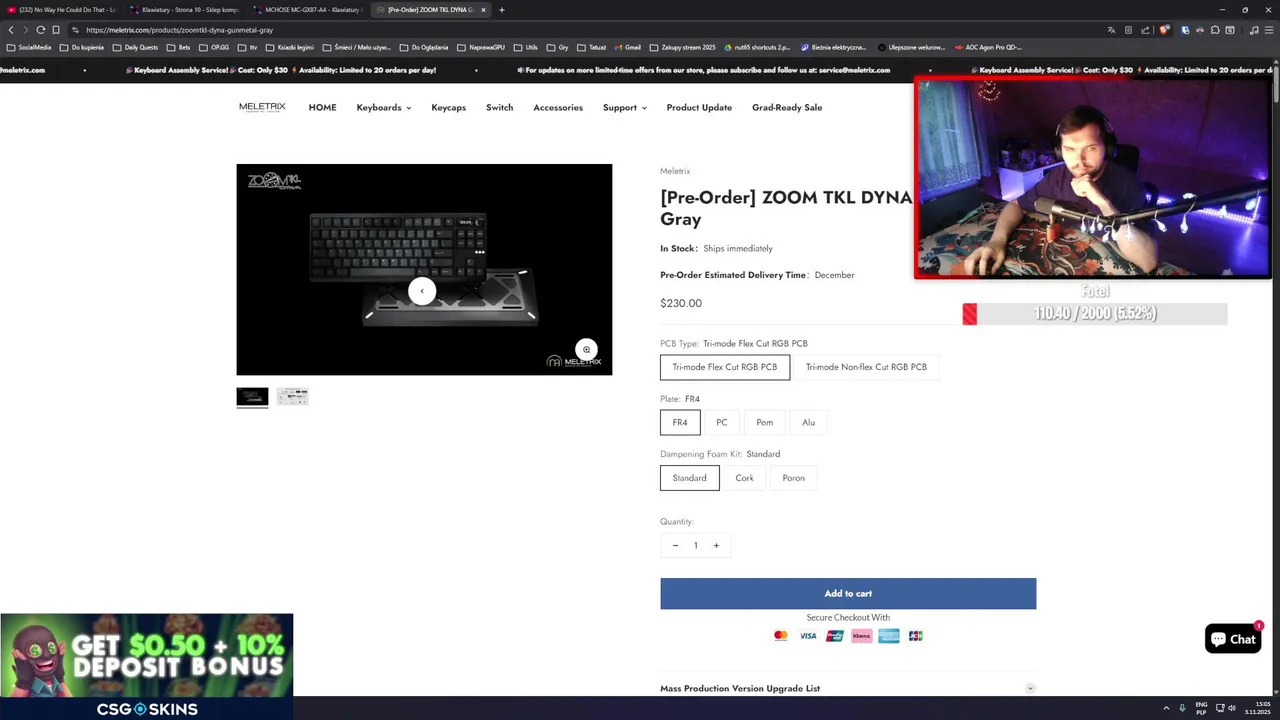Expand Mass Production Version Upgrade List
The image size is (1280, 720).
click(848, 688)
